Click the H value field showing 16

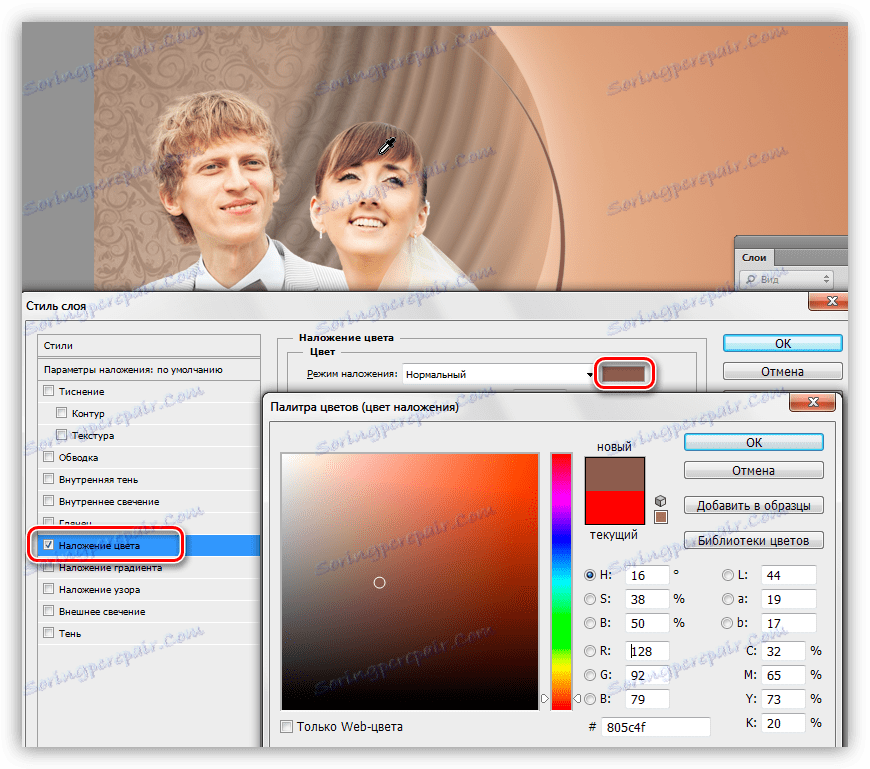click(x=647, y=575)
